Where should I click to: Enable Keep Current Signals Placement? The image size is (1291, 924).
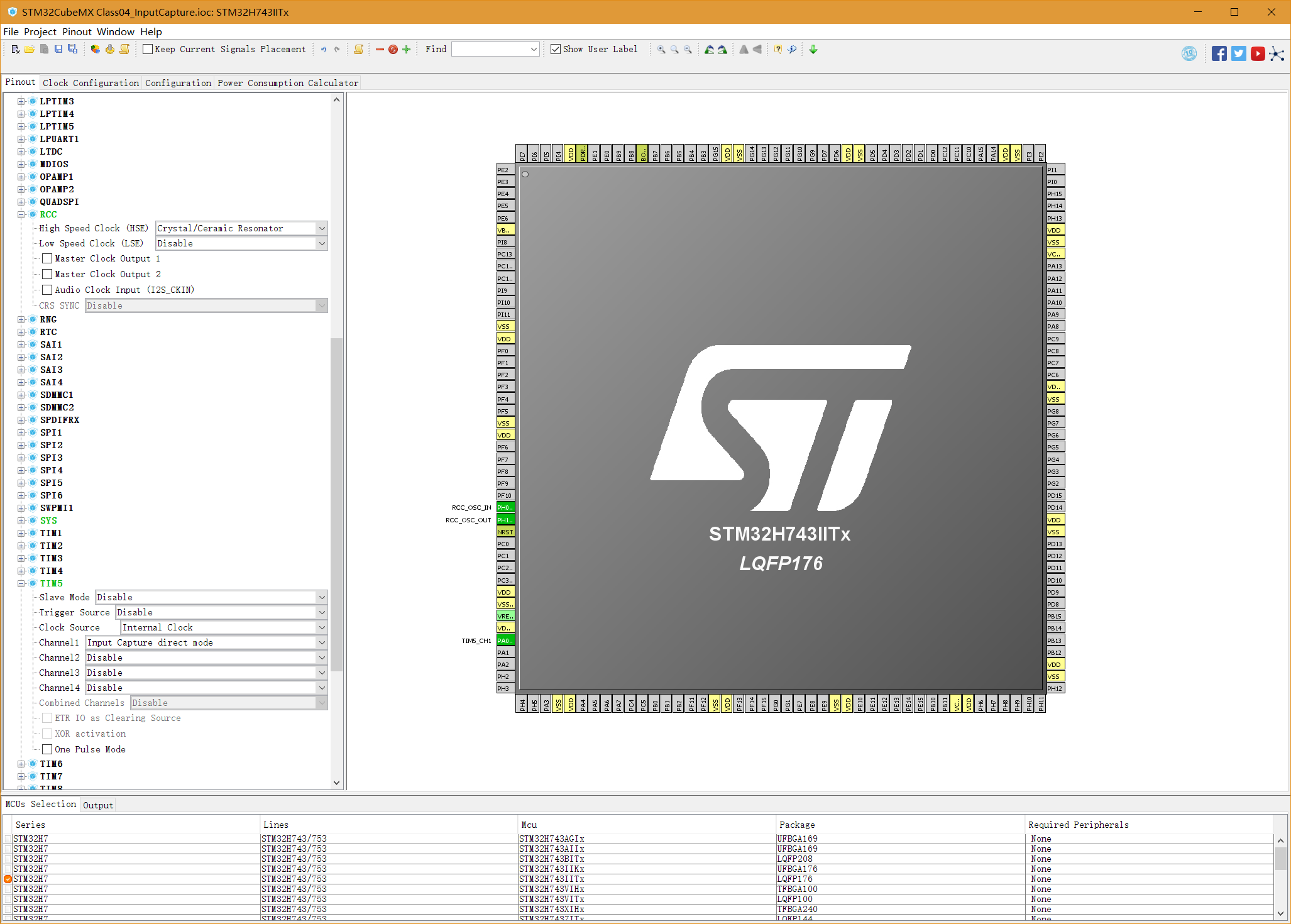pyautogui.click(x=147, y=48)
